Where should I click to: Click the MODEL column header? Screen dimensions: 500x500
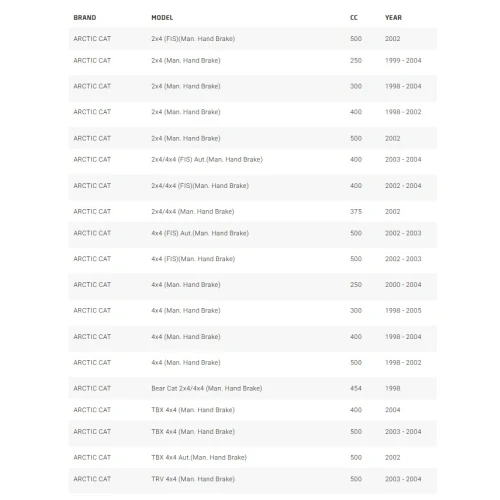click(162, 18)
